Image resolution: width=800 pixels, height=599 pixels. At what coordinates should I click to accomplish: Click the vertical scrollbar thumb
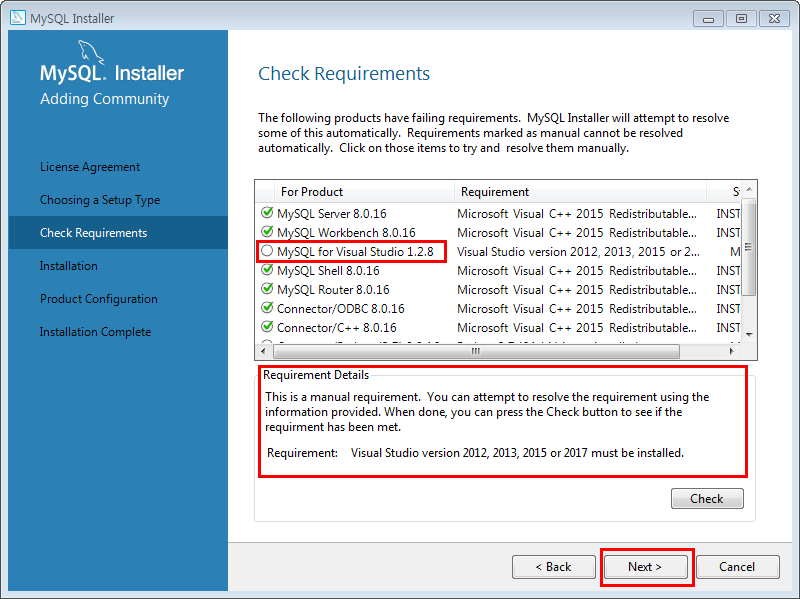[x=748, y=247]
